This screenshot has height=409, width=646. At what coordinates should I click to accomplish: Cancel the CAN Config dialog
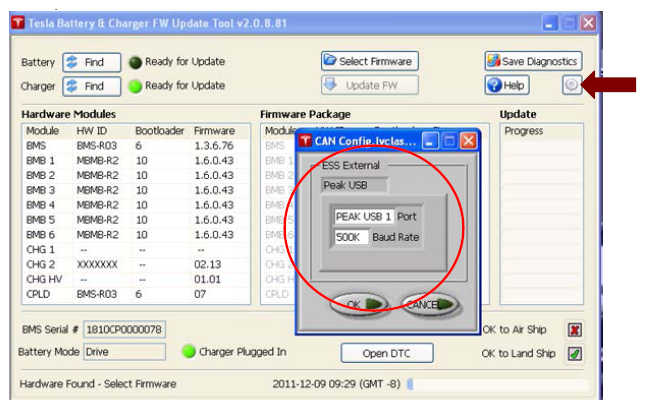(430, 304)
